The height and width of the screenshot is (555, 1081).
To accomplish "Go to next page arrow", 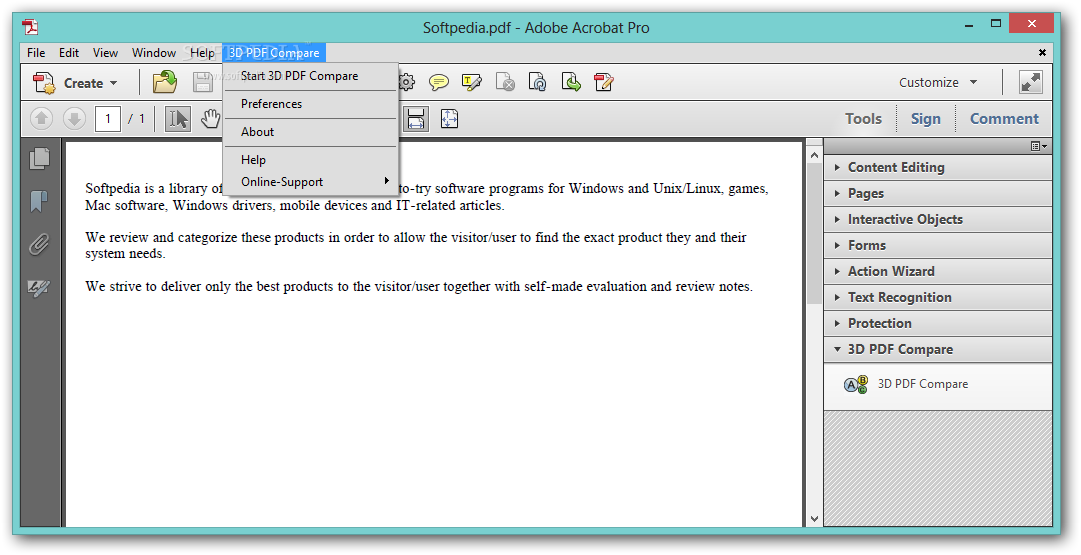I will [74, 119].
